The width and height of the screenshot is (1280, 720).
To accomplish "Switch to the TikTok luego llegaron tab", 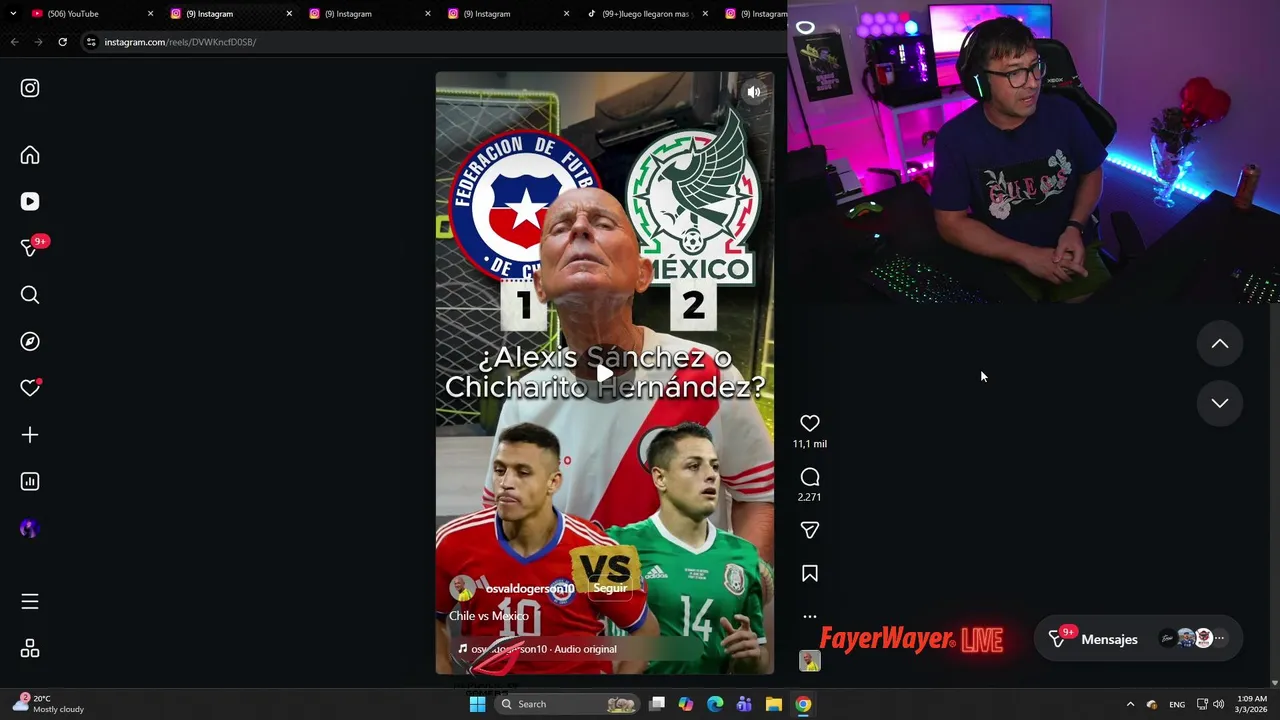I will click(647, 14).
